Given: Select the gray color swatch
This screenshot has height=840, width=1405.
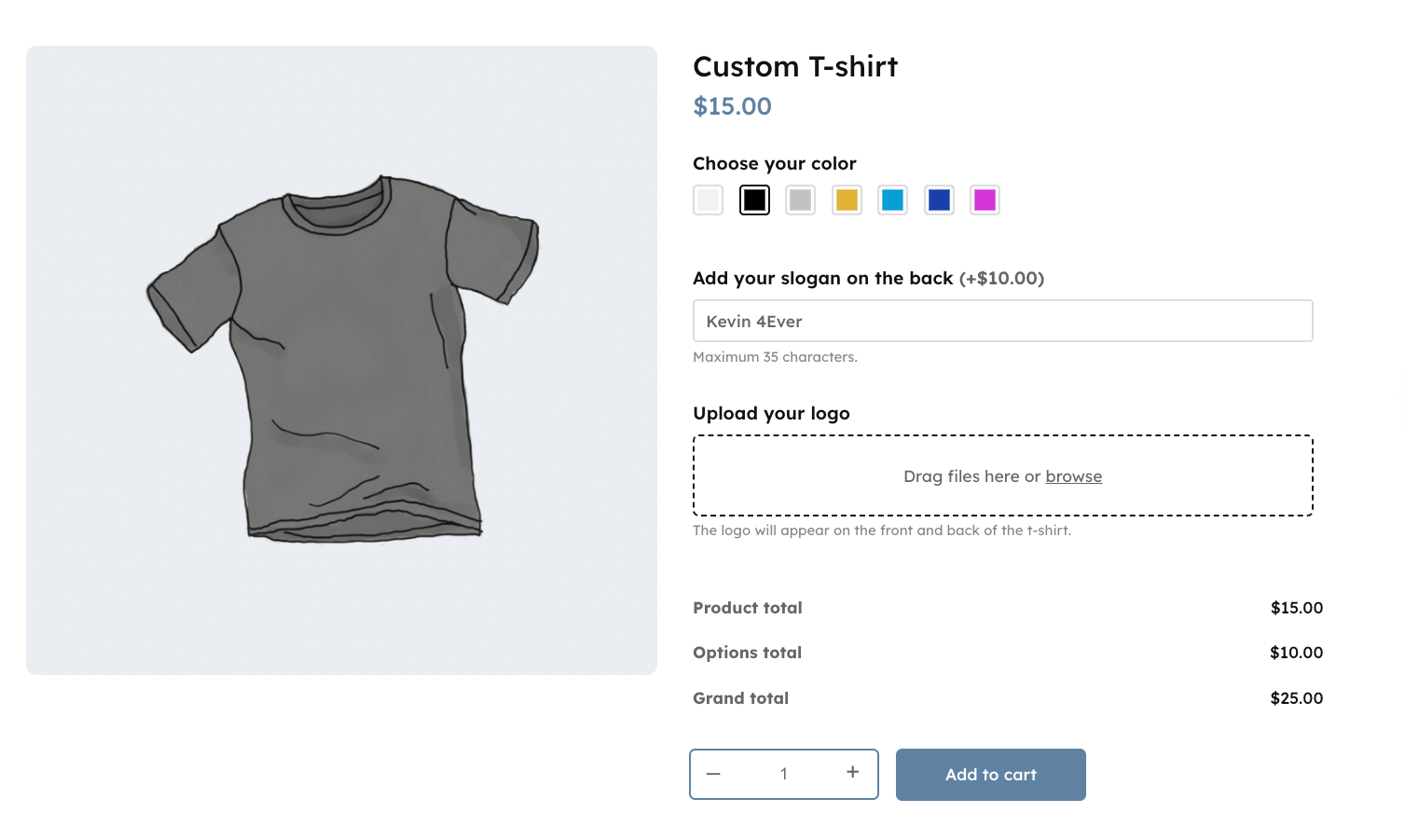Looking at the screenshot, I should [x=799, y=200].
